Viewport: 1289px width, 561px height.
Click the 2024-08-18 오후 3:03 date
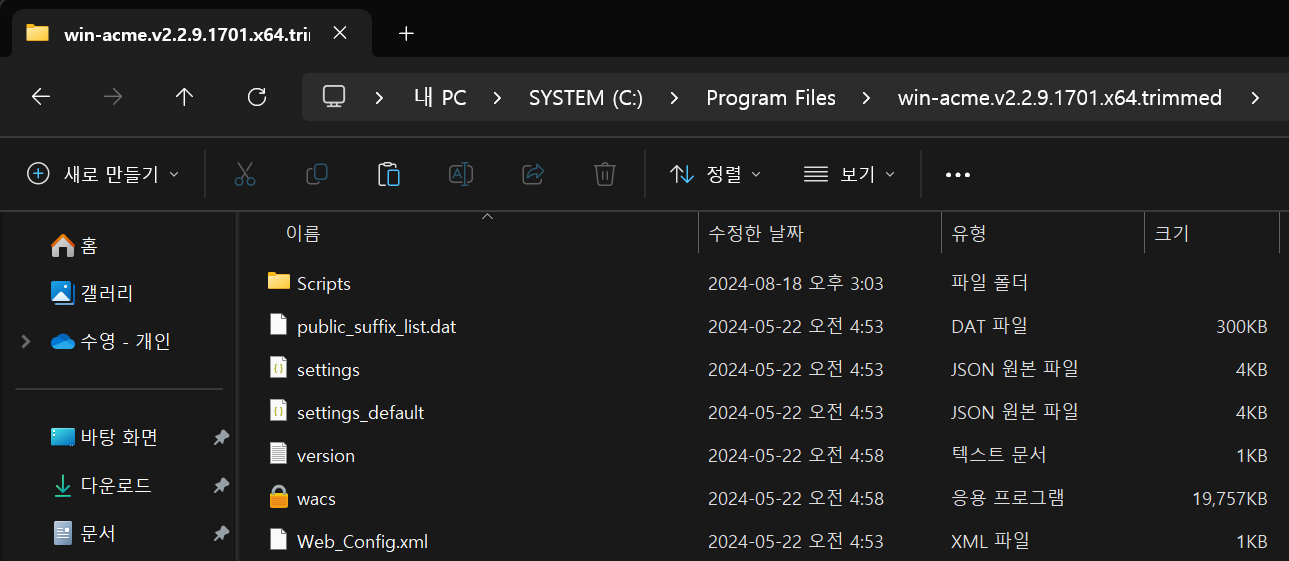(x=795, y=284)
